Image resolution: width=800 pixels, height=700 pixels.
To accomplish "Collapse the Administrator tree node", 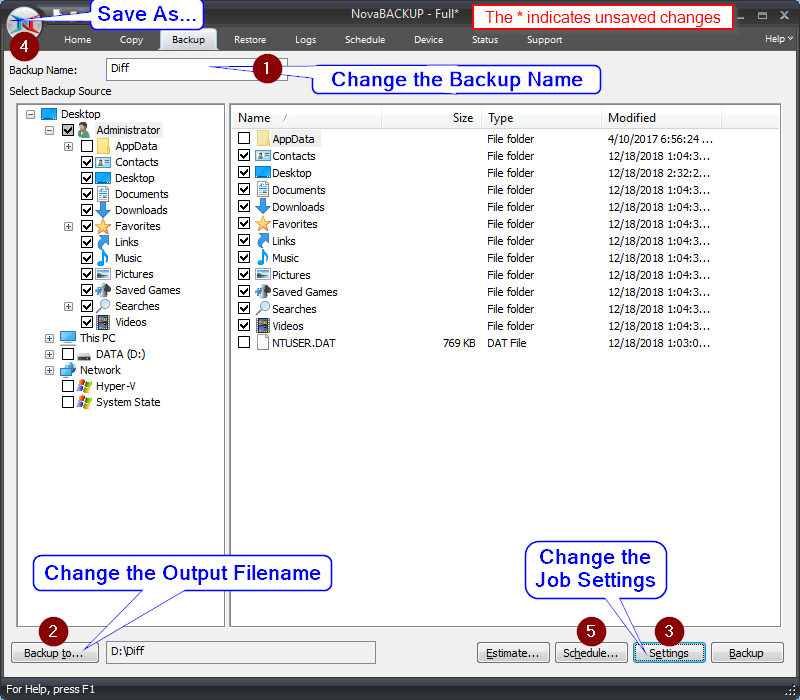I will click(49, 130).
